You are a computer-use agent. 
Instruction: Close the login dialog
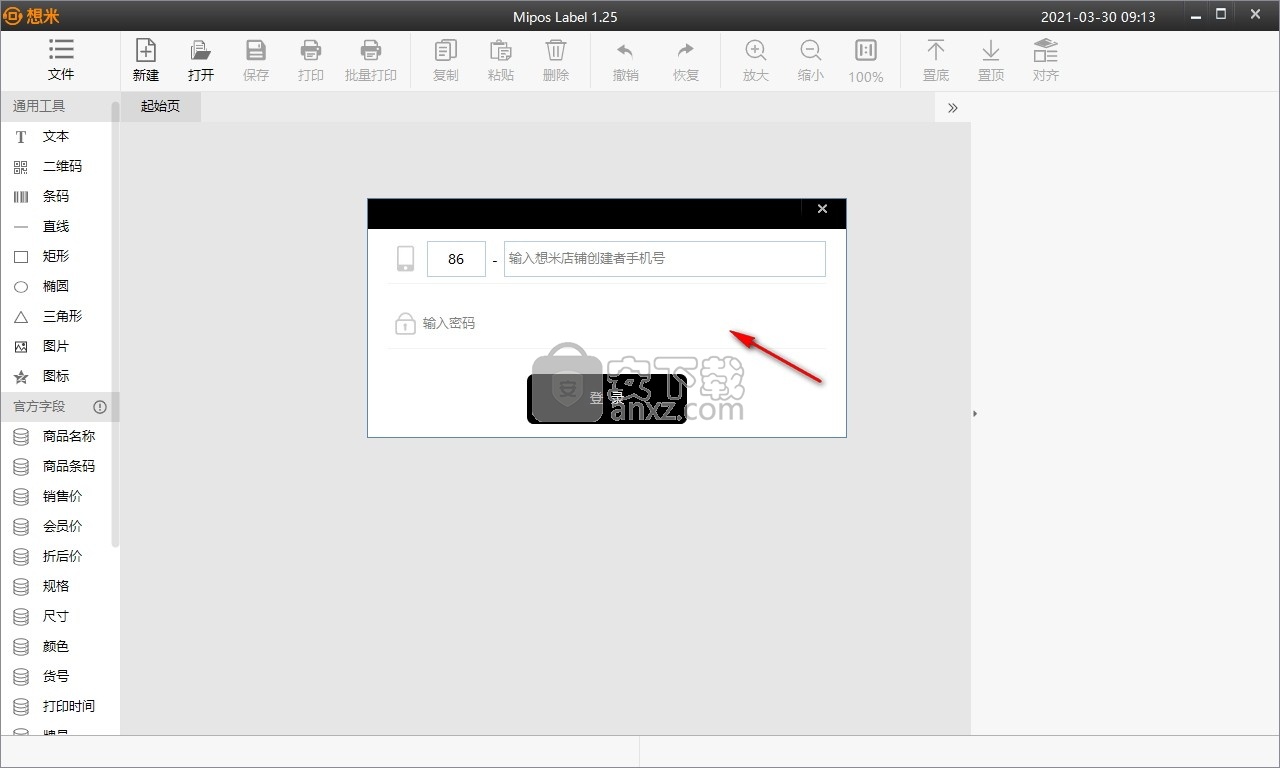[822, 209]
